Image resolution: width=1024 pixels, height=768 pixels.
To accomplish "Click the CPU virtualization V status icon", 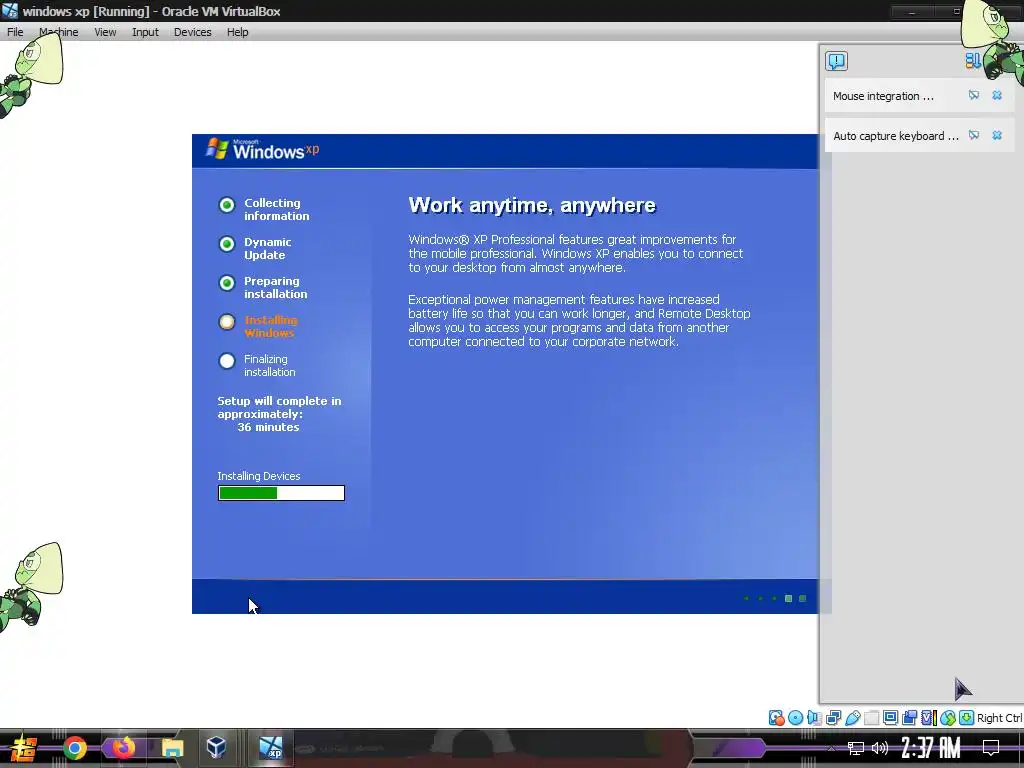I will 928,718.
